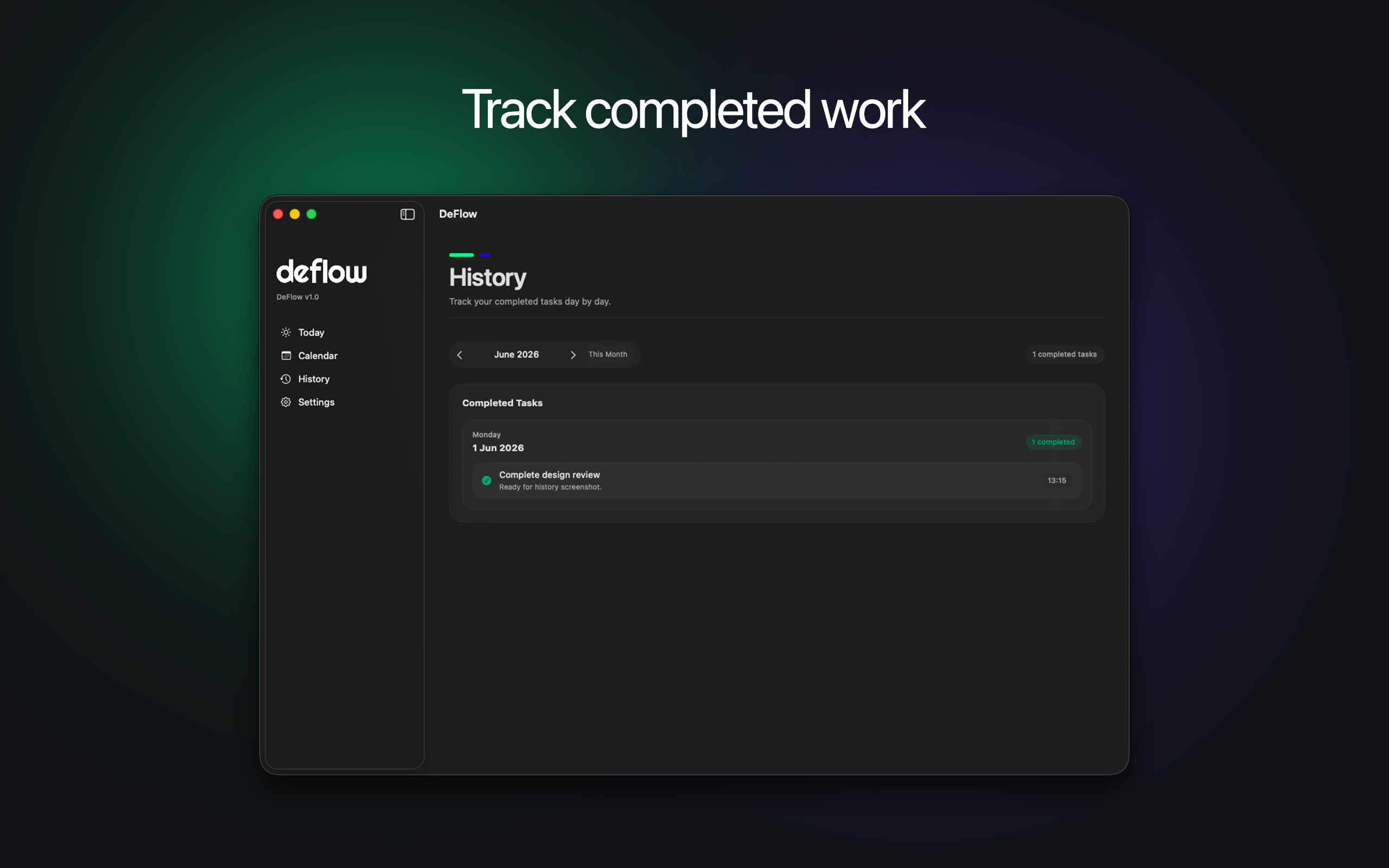Image resolution: width=1389 pixels, height=868 pixels.
Task: Minimize window with yellow button
Action: (x=295, y=214)
